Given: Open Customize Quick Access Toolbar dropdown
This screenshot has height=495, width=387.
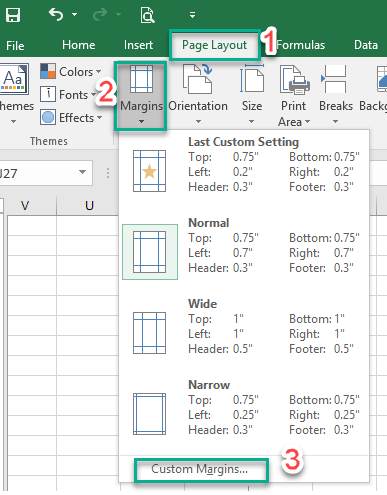Looking at the screenshot, I should click(x=192, y=15).
